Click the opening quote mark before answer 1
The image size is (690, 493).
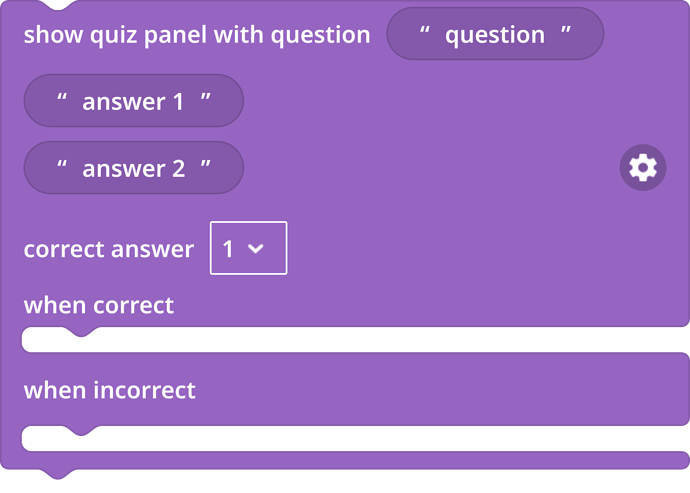[62, 97]
